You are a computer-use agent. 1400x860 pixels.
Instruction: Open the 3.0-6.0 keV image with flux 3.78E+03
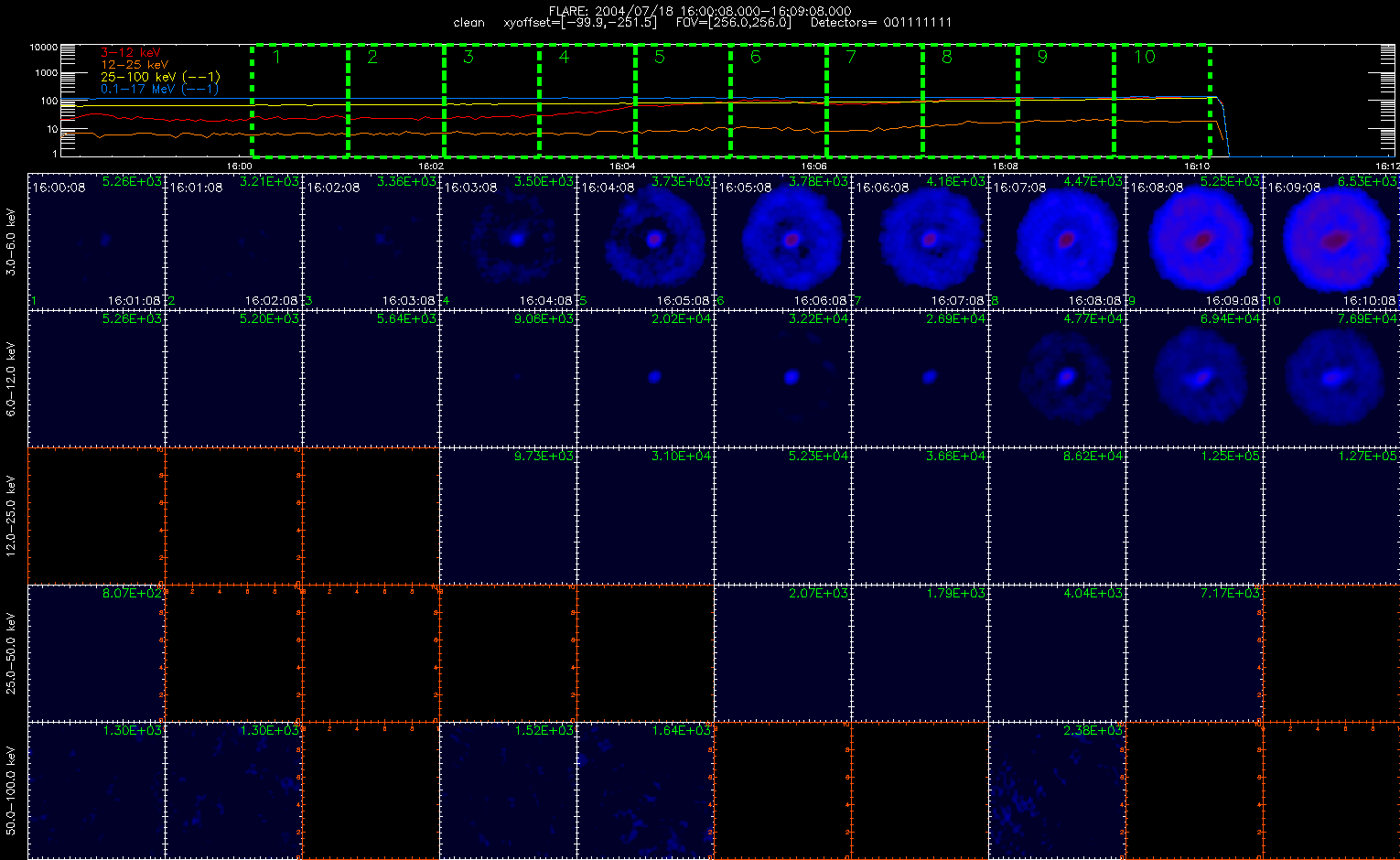coord(782,241)
